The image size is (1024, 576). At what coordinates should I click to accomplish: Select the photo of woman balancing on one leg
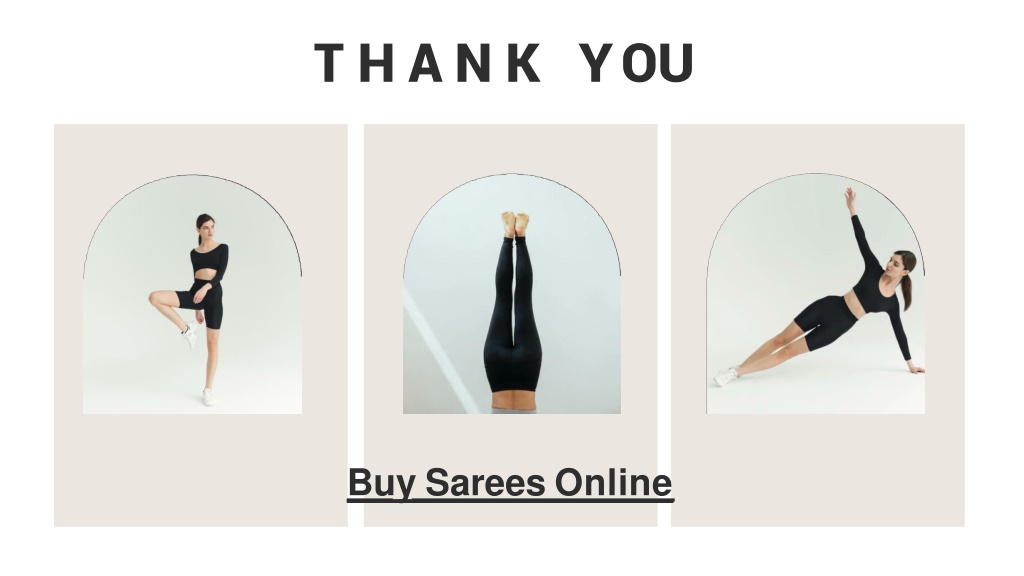[x=193, y=294]
